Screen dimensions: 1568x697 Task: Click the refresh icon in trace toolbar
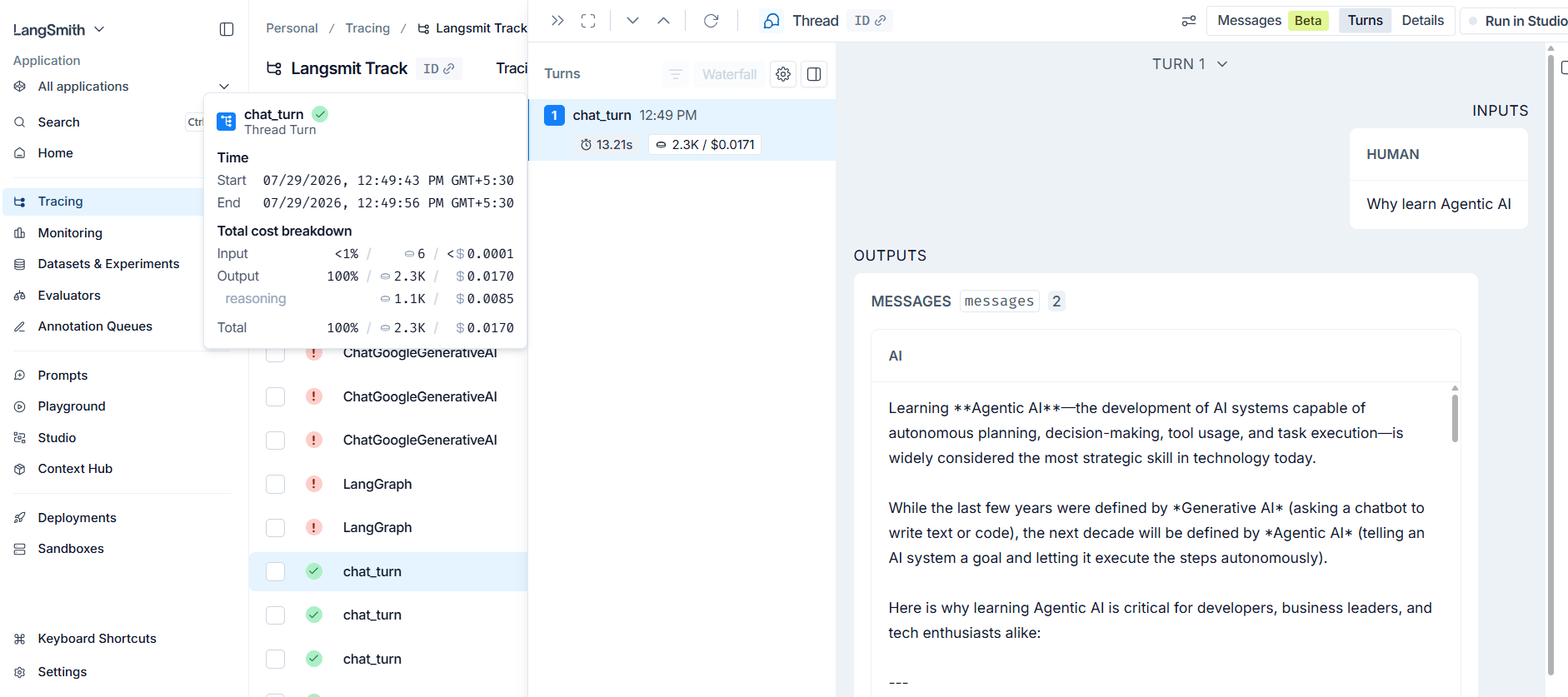pyautogui.click(x=711, y=21)
